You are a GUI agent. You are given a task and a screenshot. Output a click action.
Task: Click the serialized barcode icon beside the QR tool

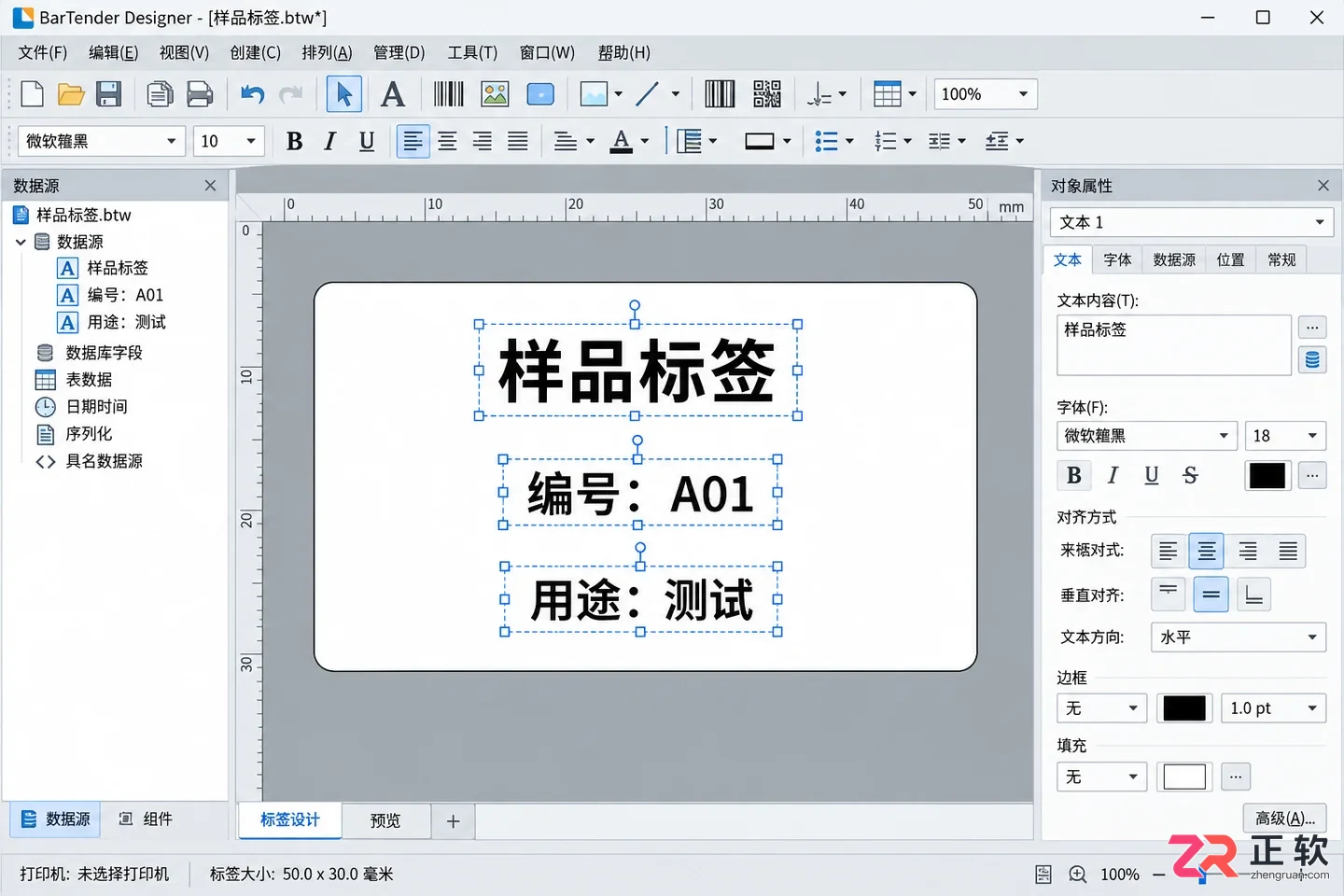click(720, 94)
